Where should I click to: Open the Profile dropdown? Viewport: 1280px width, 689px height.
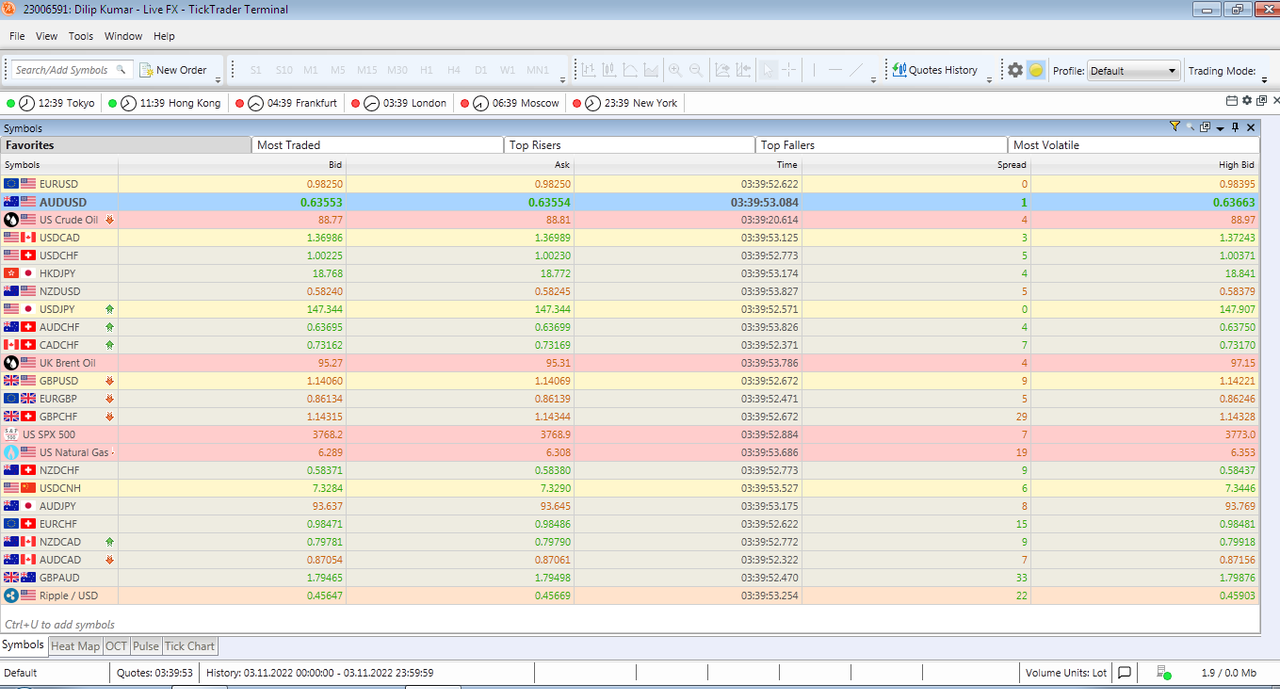click(x=1134, y=71)
